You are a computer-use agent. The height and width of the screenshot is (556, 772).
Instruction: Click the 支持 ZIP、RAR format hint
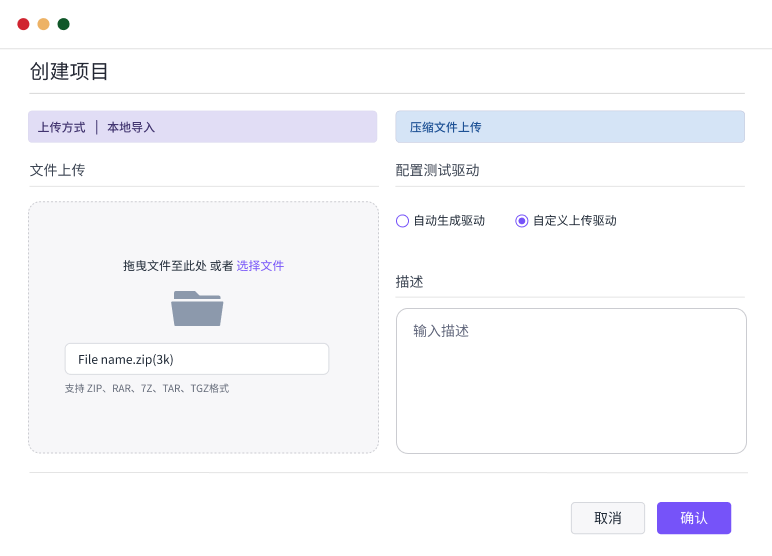point(147,388)
